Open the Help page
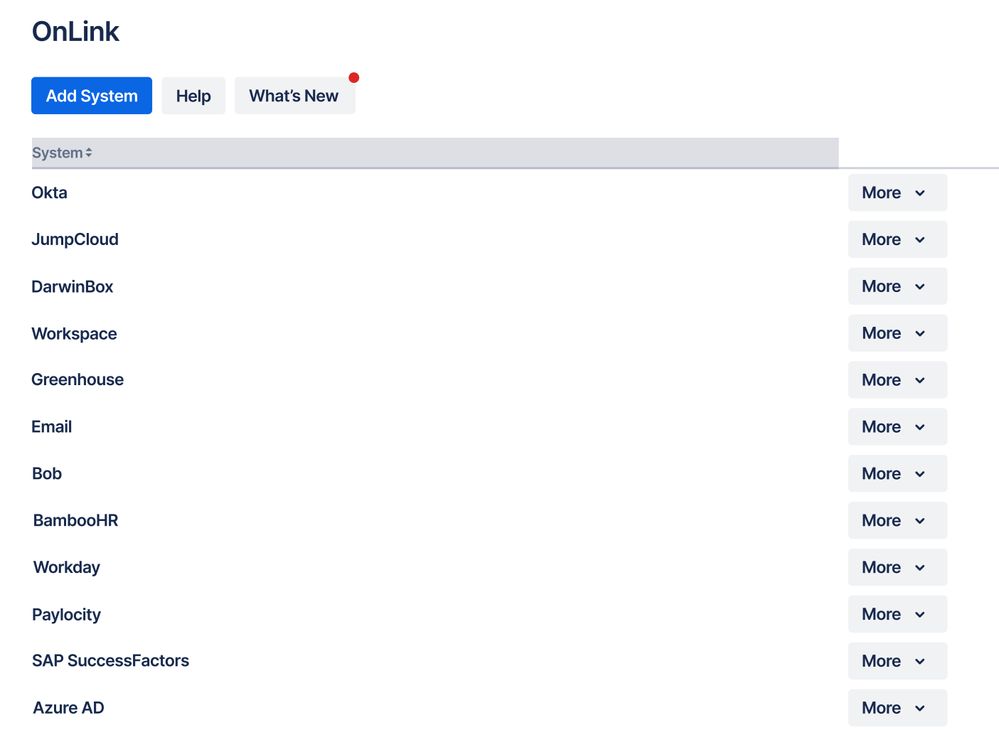Image resolution: width=999 pixels, height=739 pixels. (193, 96)
